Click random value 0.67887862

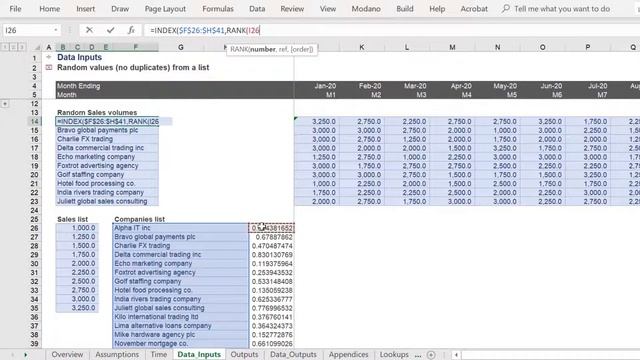pos(272,237)
